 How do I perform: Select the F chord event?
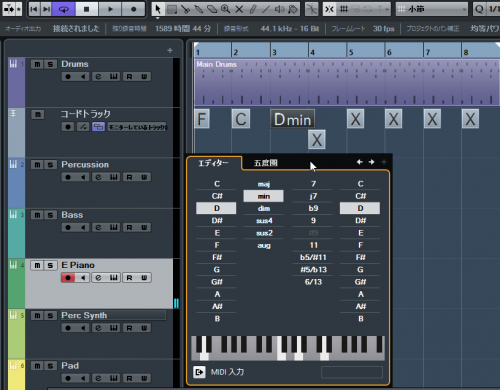[x=202, y=119]
